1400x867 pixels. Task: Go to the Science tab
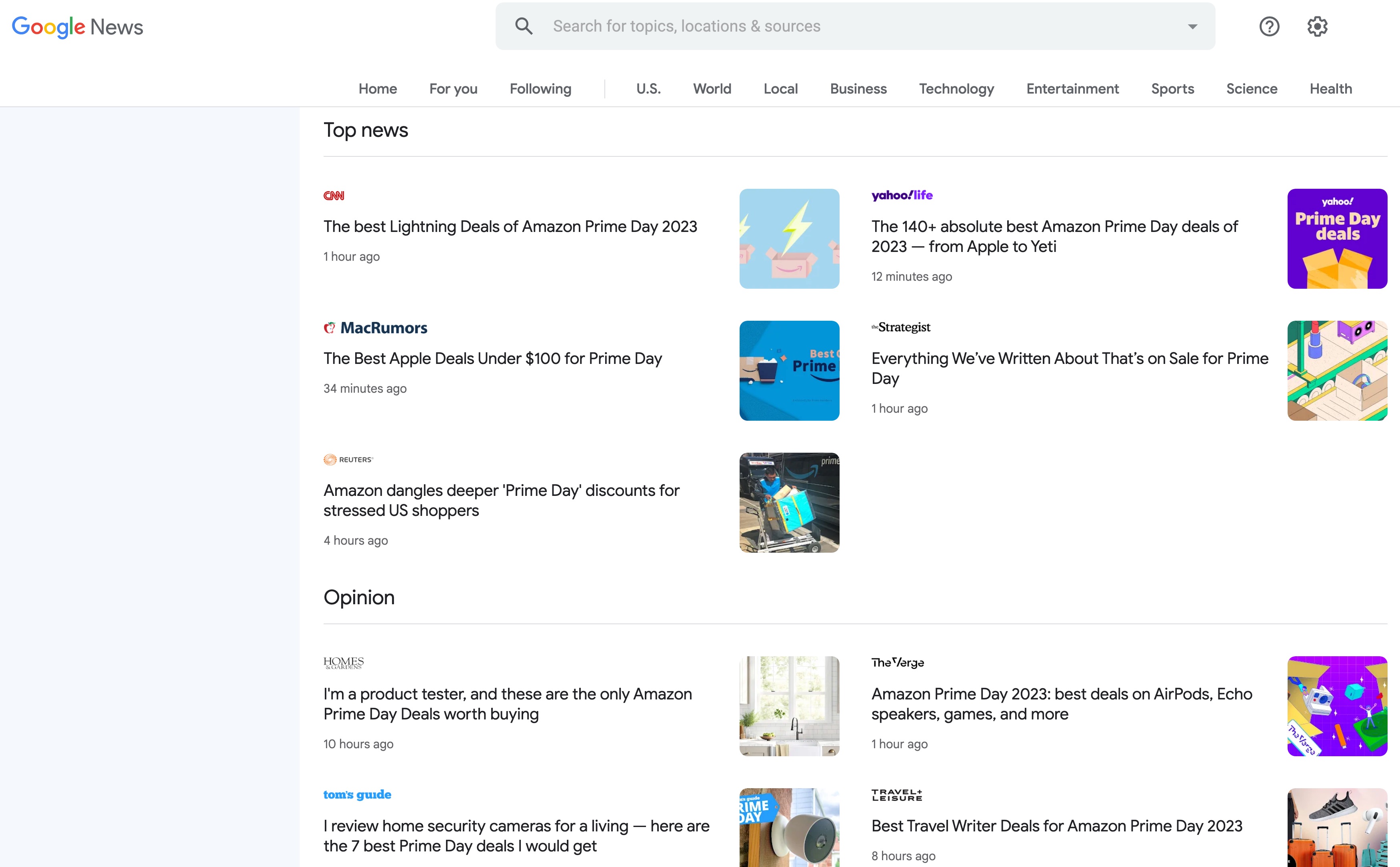coord(1252,89)
